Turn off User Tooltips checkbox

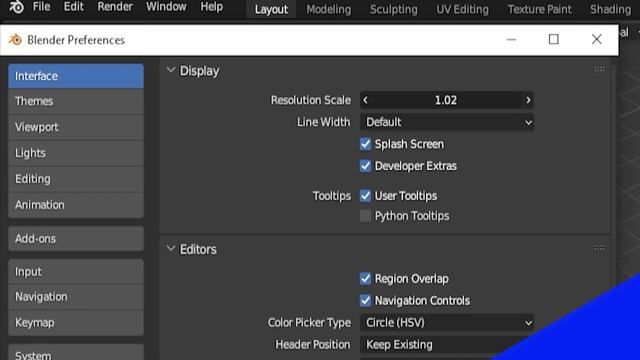365,196
